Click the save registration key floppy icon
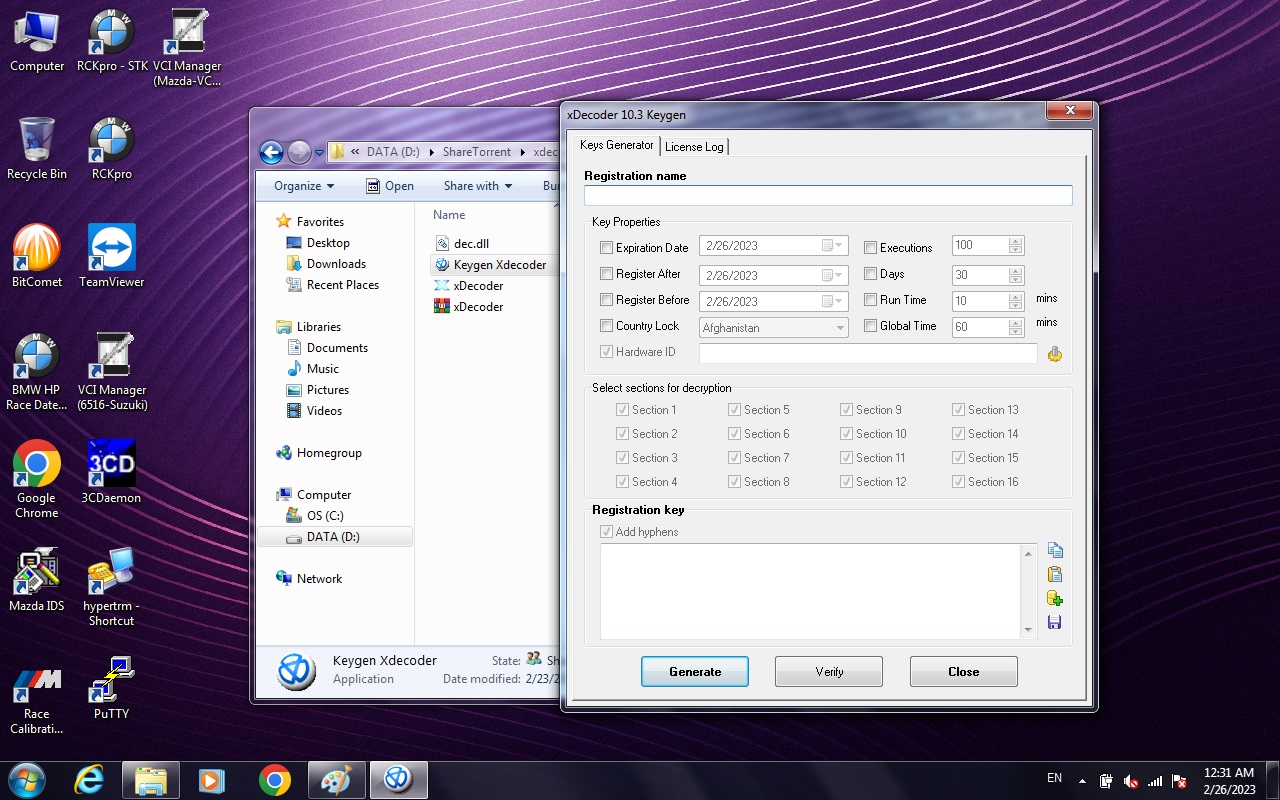Viewport: 1280px width, 800px height. pos(1054,622)
